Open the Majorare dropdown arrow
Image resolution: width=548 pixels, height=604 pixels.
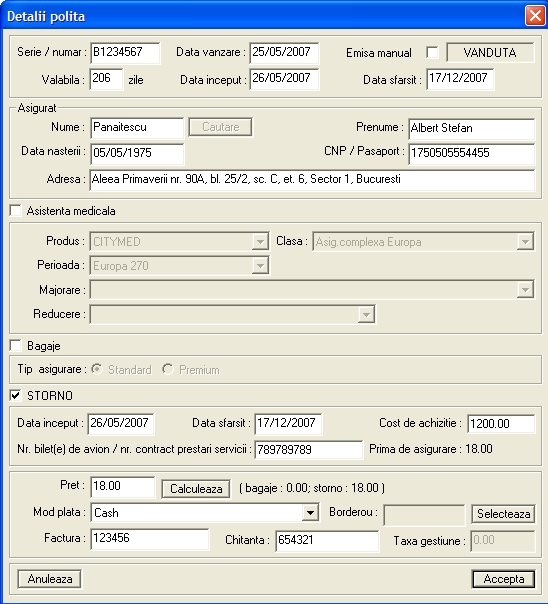(x=525, y=290)
